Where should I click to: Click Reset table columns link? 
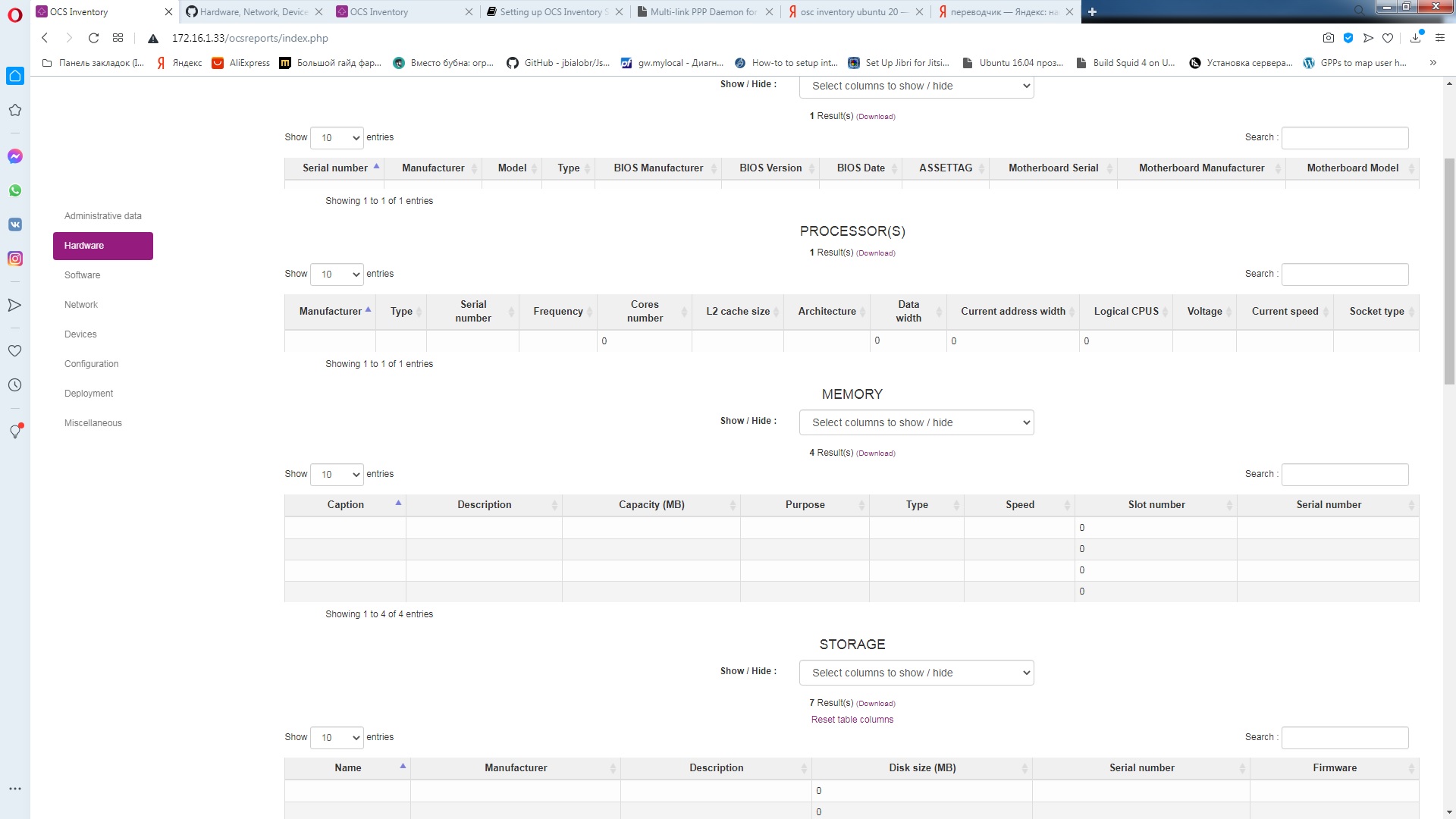click(x=852, y=719)
